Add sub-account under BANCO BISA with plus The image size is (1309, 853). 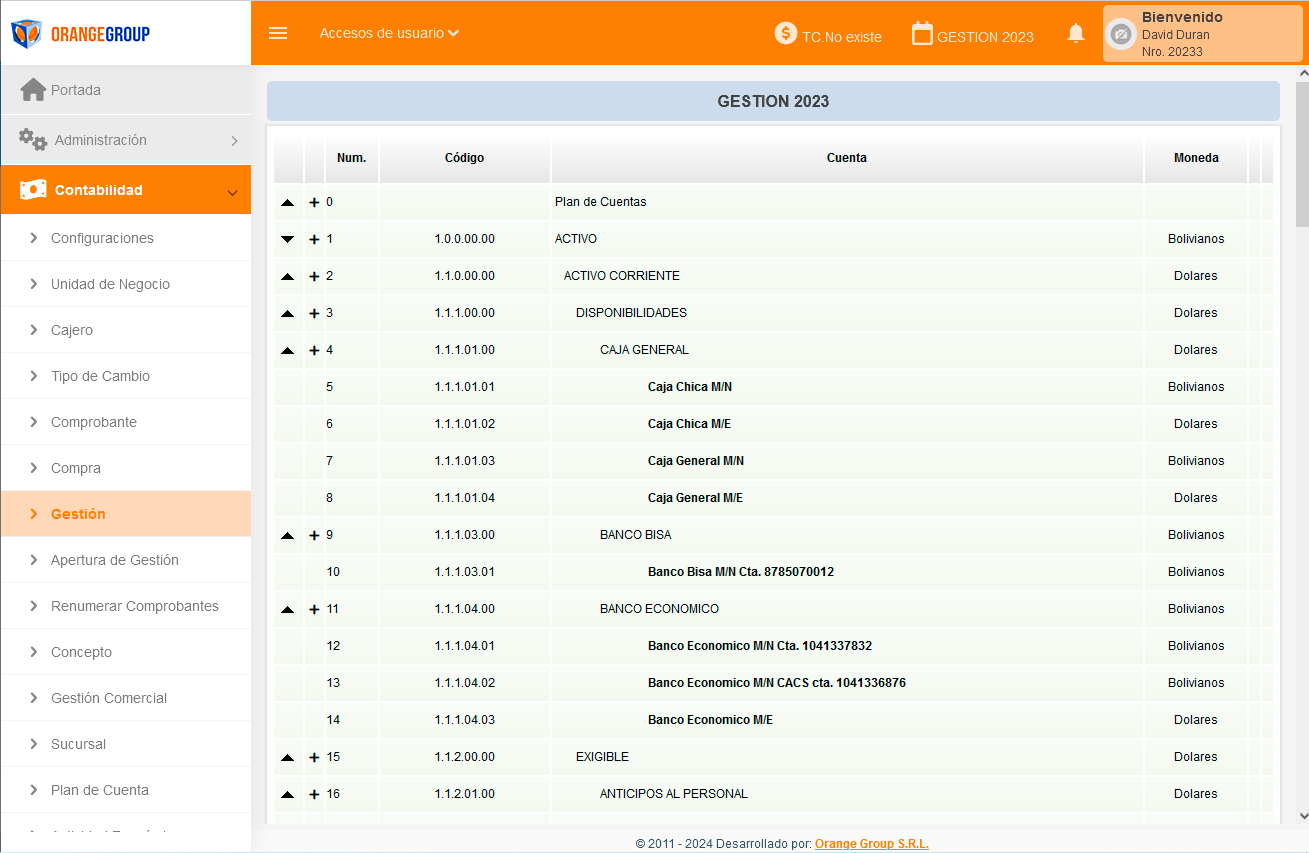pyautogui.click(x=314, y=535)
